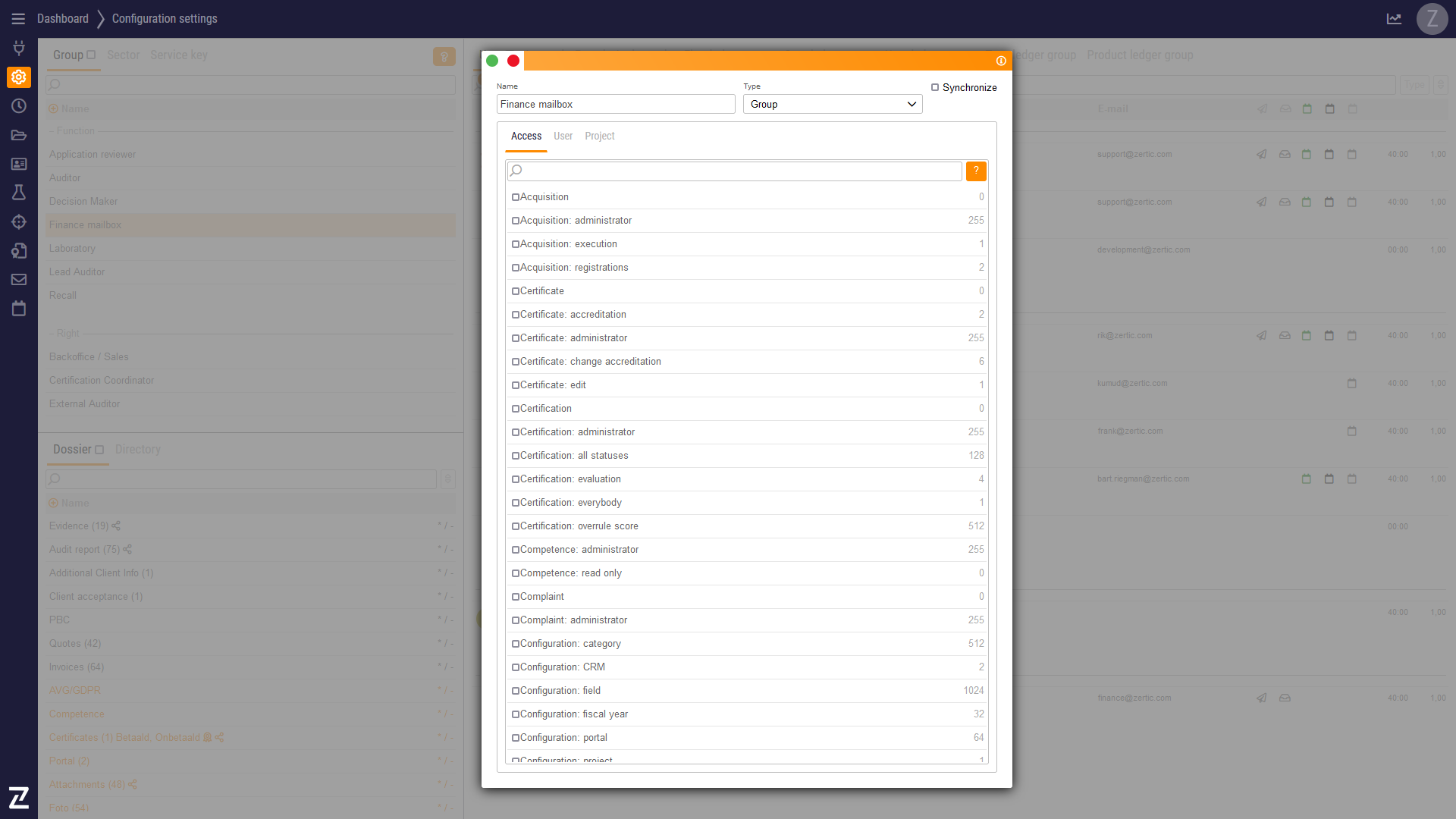Image resolution: width=1456 pixels, height=819 pixels.
Task: Click the green save button in dialog
Action: tap(492, 61)
